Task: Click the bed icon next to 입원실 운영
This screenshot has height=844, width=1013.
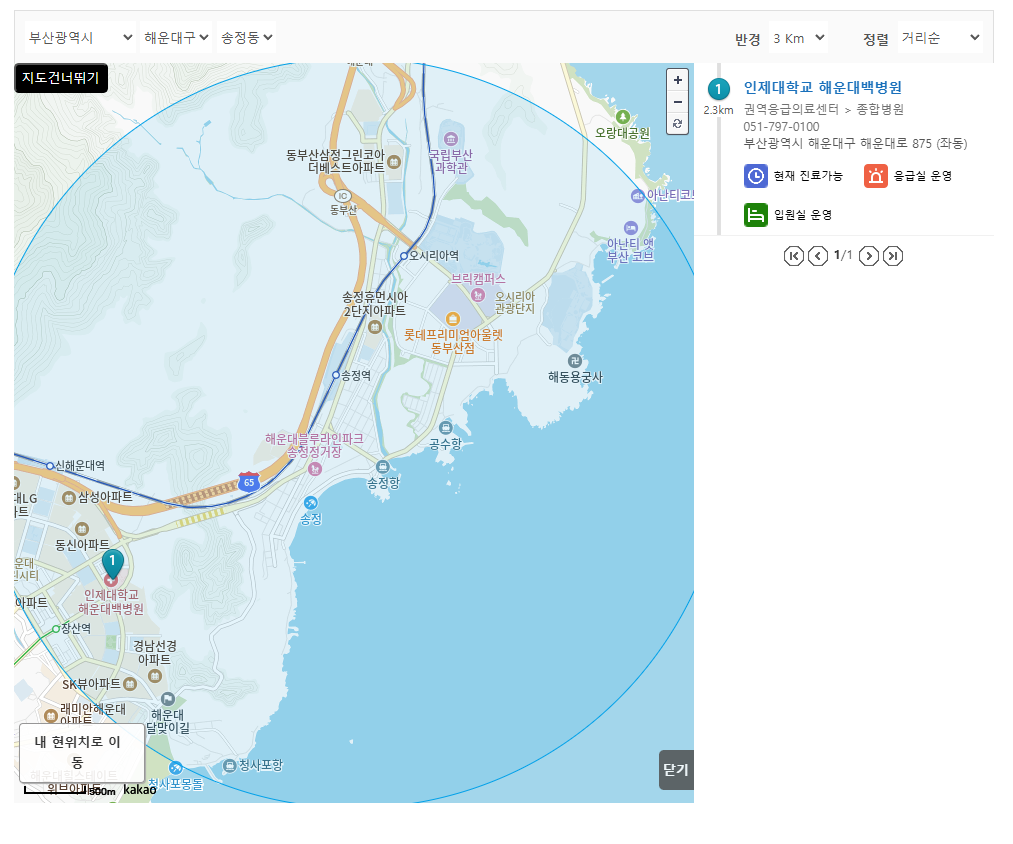Action: pos(756,214)
